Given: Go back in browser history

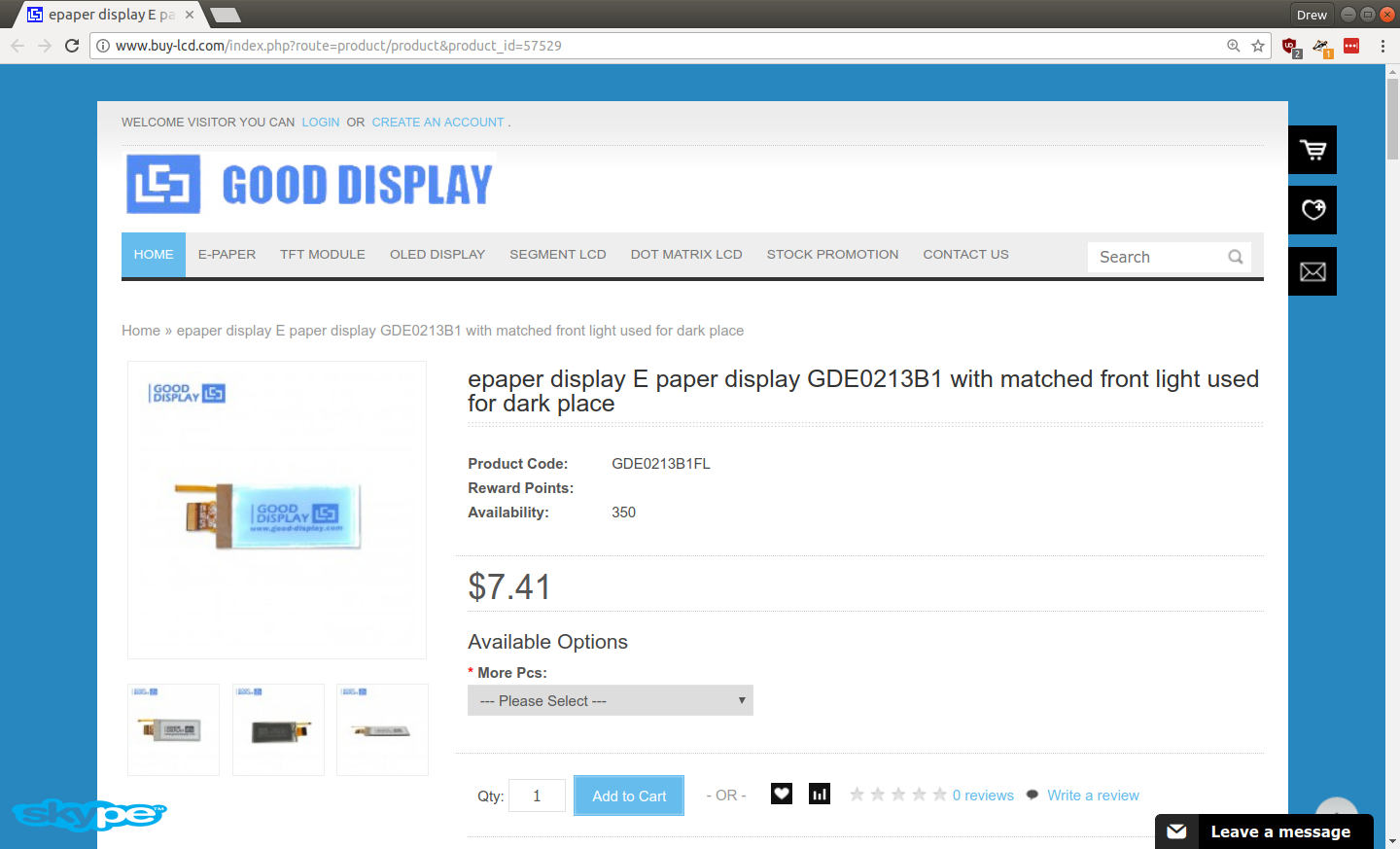Looking at the screenshot, I should (17, 46).
